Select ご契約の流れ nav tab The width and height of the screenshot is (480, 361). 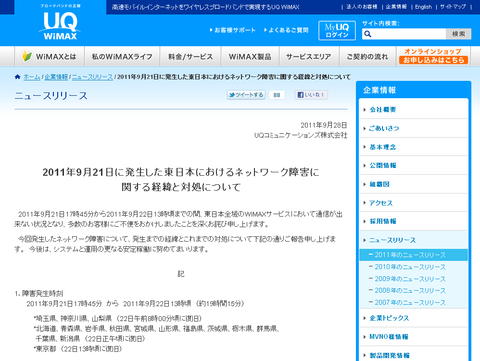[x=367, y=56]
